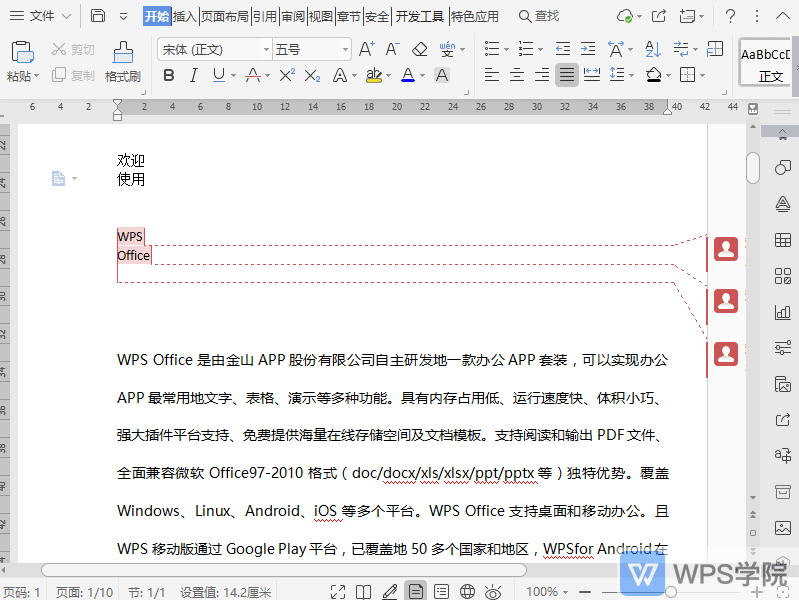Viewport: 799px width, 600px height.
Task: Toggle justified text alignment
Action: [567, 75]
